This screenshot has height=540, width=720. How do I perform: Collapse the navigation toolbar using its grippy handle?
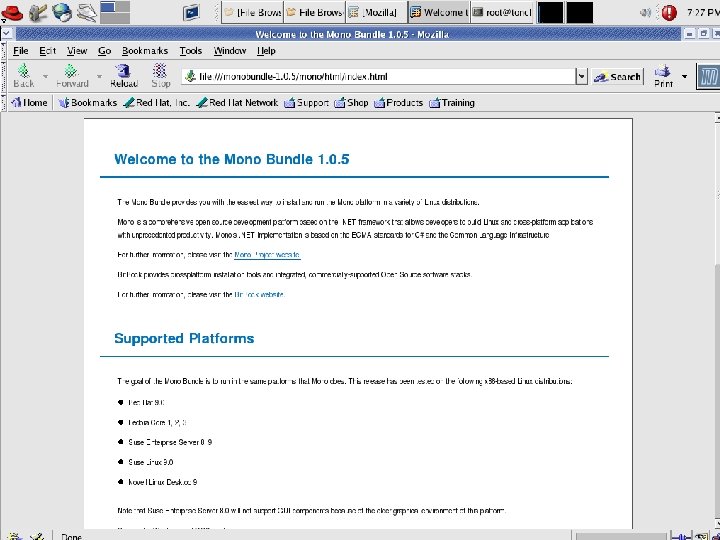[5, 76]
